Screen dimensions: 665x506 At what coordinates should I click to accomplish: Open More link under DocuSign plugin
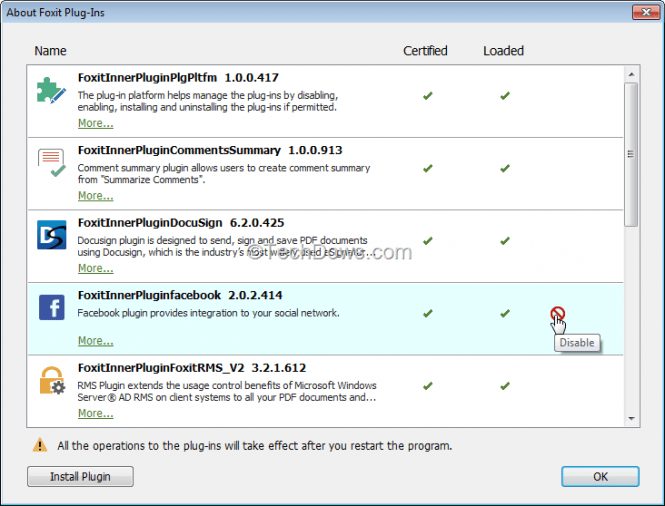coord(95,268)
